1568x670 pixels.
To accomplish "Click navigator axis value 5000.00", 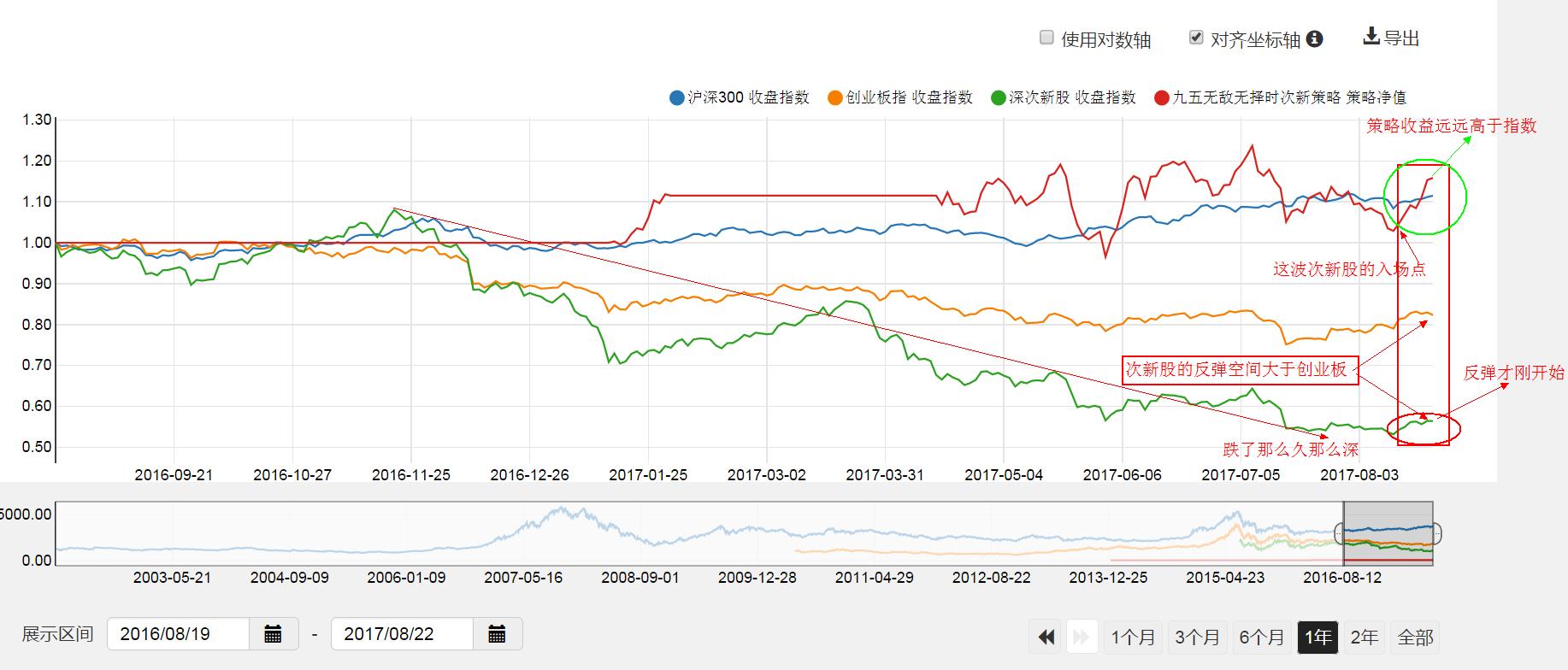I will [x=26, y=514].
